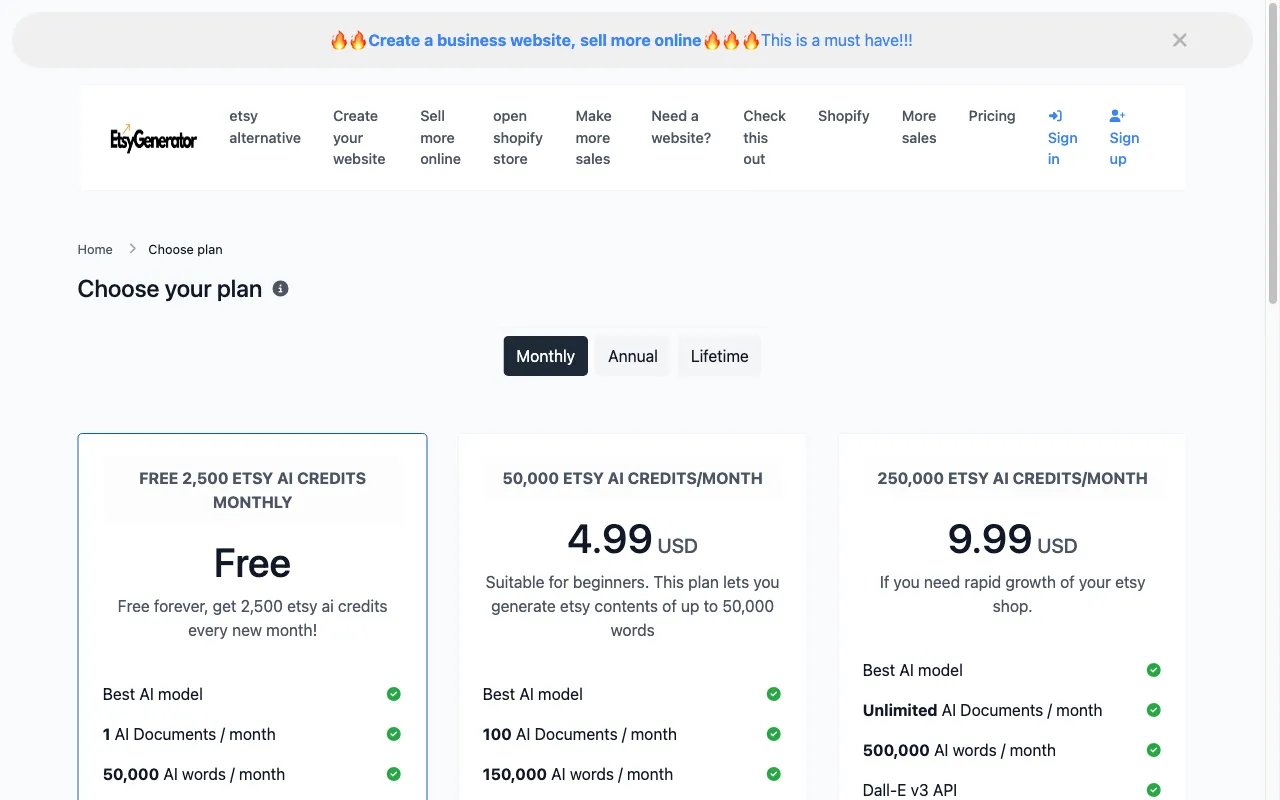
Task: Click green check beside Dall-E v3 API
Action: click(1154, 790)
